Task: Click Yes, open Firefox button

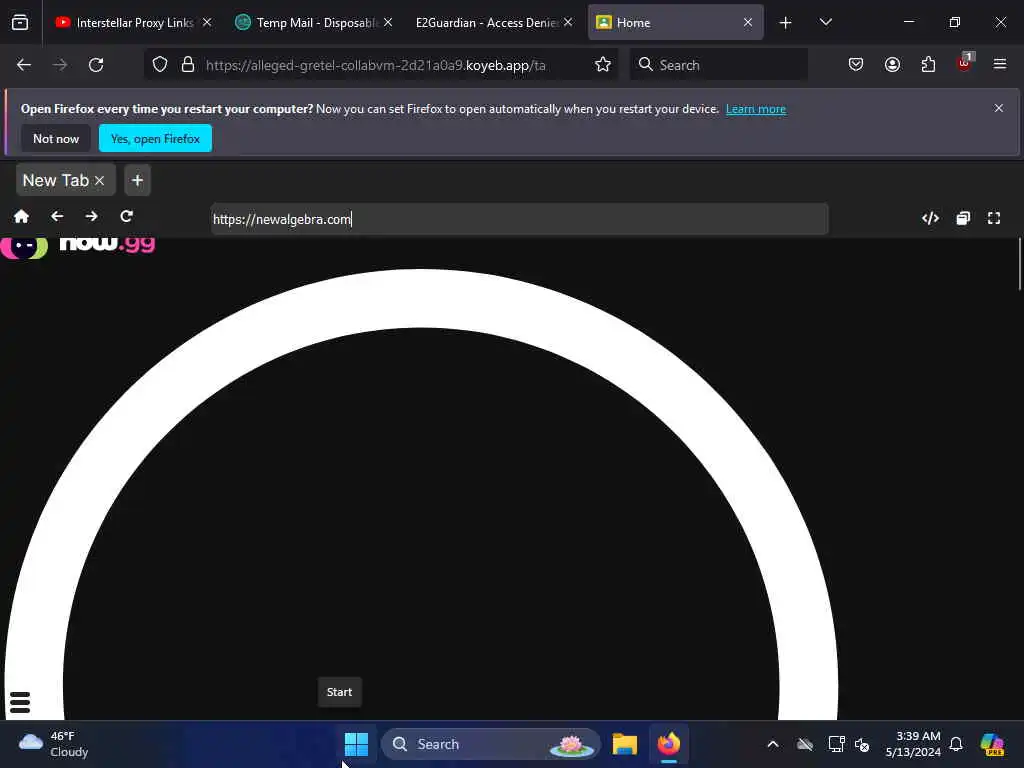Action: 155,138
